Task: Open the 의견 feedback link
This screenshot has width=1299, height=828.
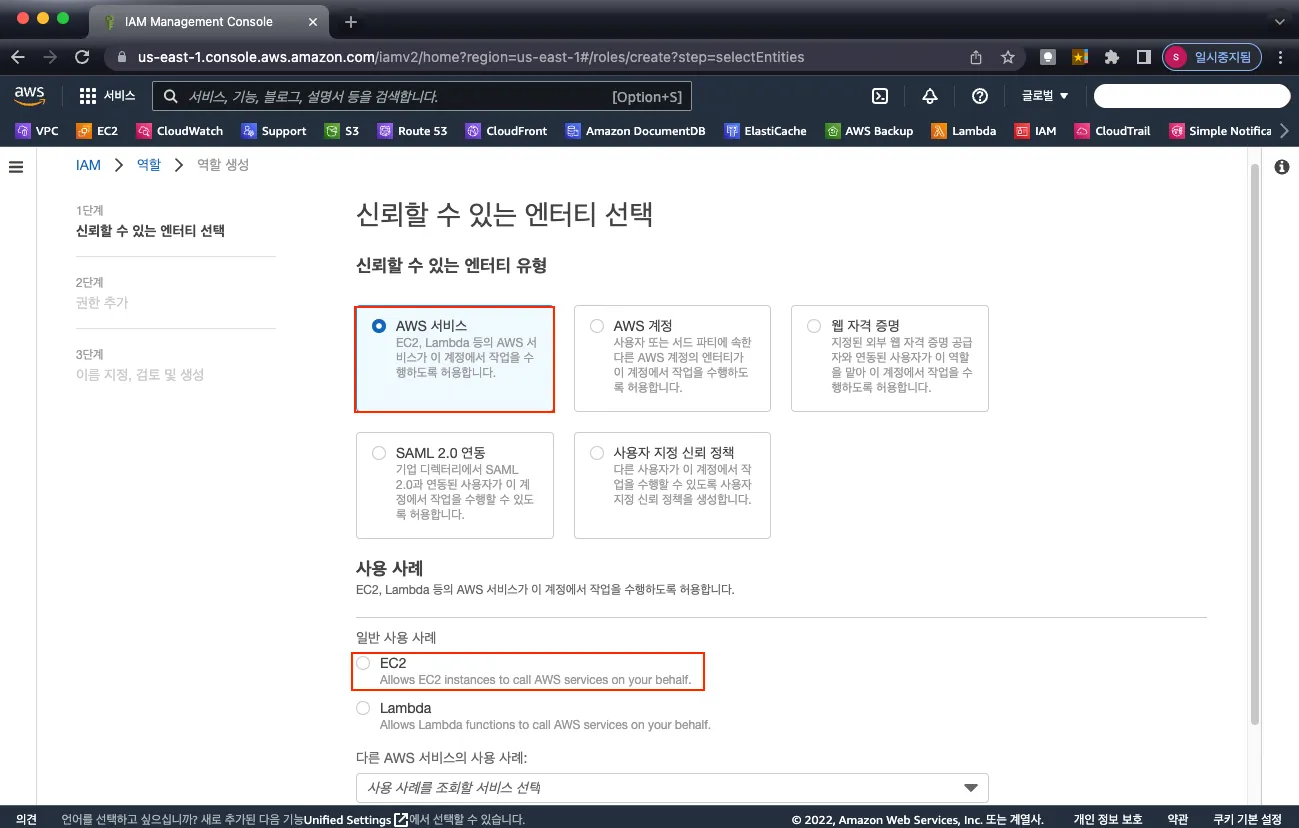Action: coord(27,820)
